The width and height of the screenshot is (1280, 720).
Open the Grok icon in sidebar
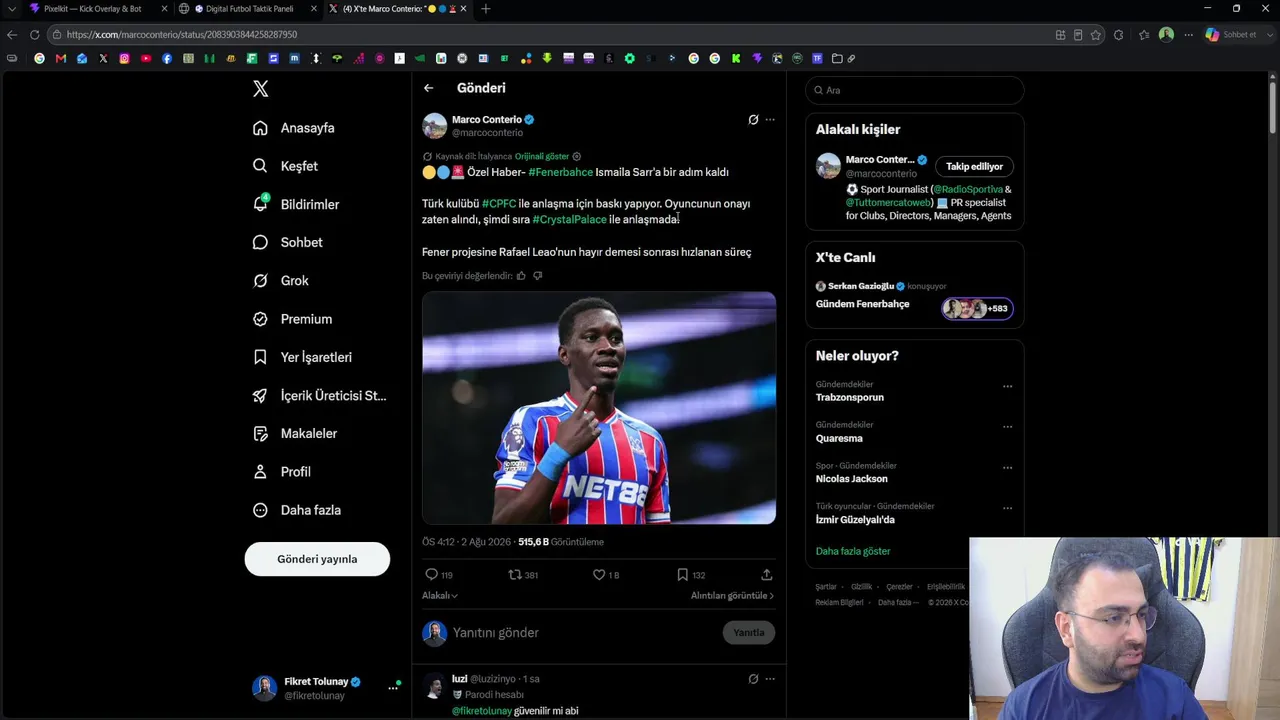pos(260,281)
